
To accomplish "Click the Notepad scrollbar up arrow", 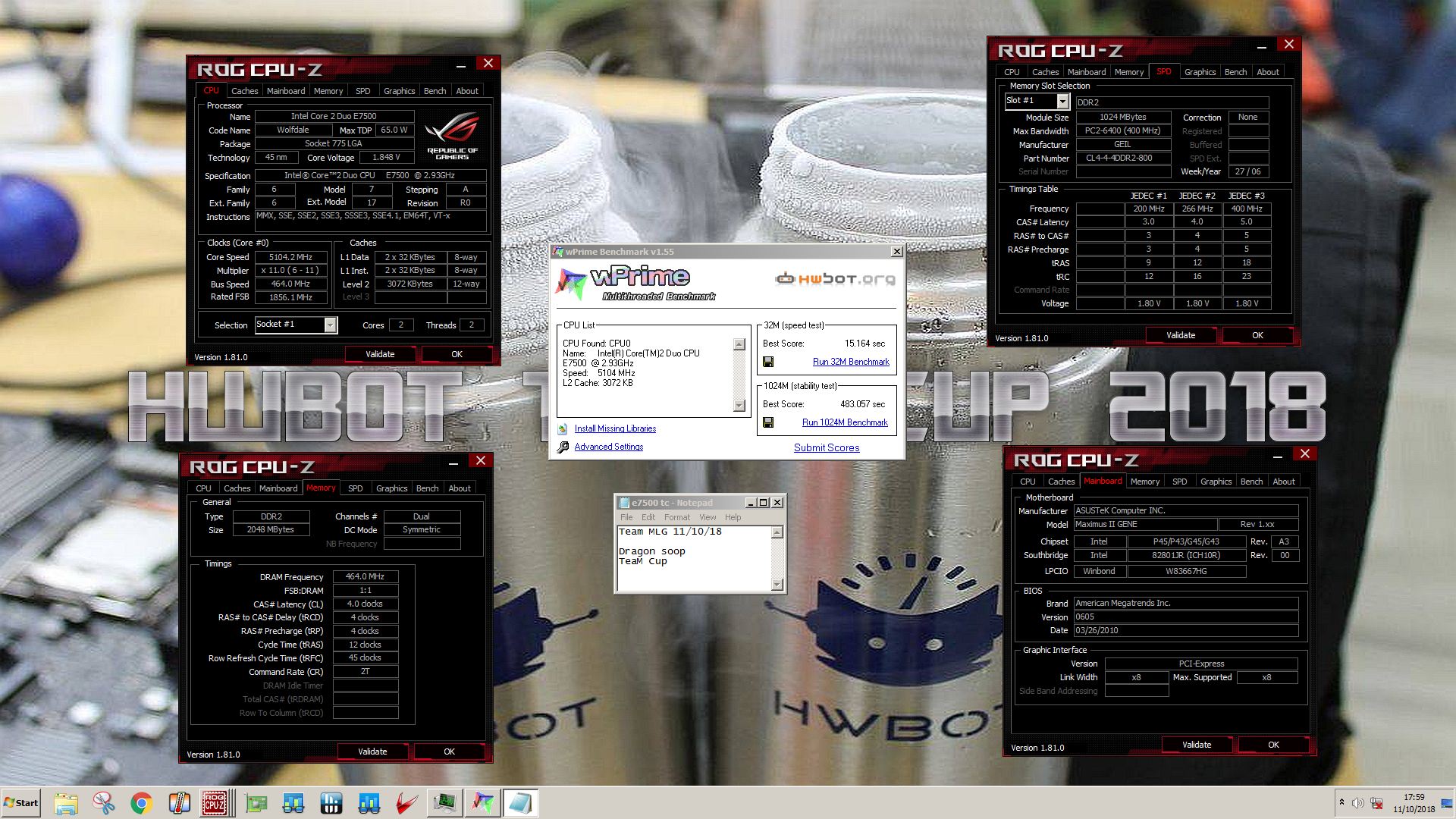I will click(777, 532).
